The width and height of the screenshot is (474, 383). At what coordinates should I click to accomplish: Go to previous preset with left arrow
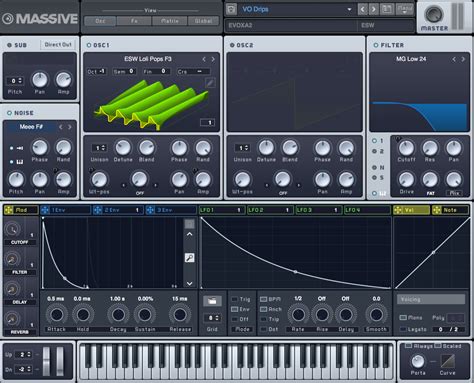pos(363,9)
